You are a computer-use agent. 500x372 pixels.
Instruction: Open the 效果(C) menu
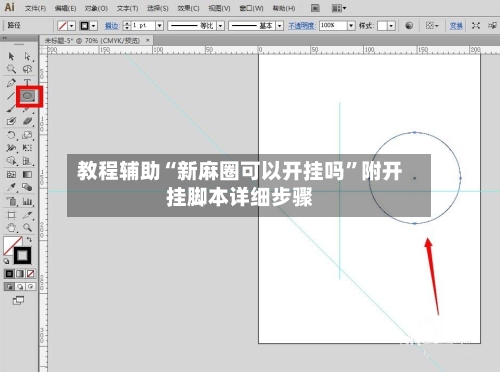click(188, 8)
